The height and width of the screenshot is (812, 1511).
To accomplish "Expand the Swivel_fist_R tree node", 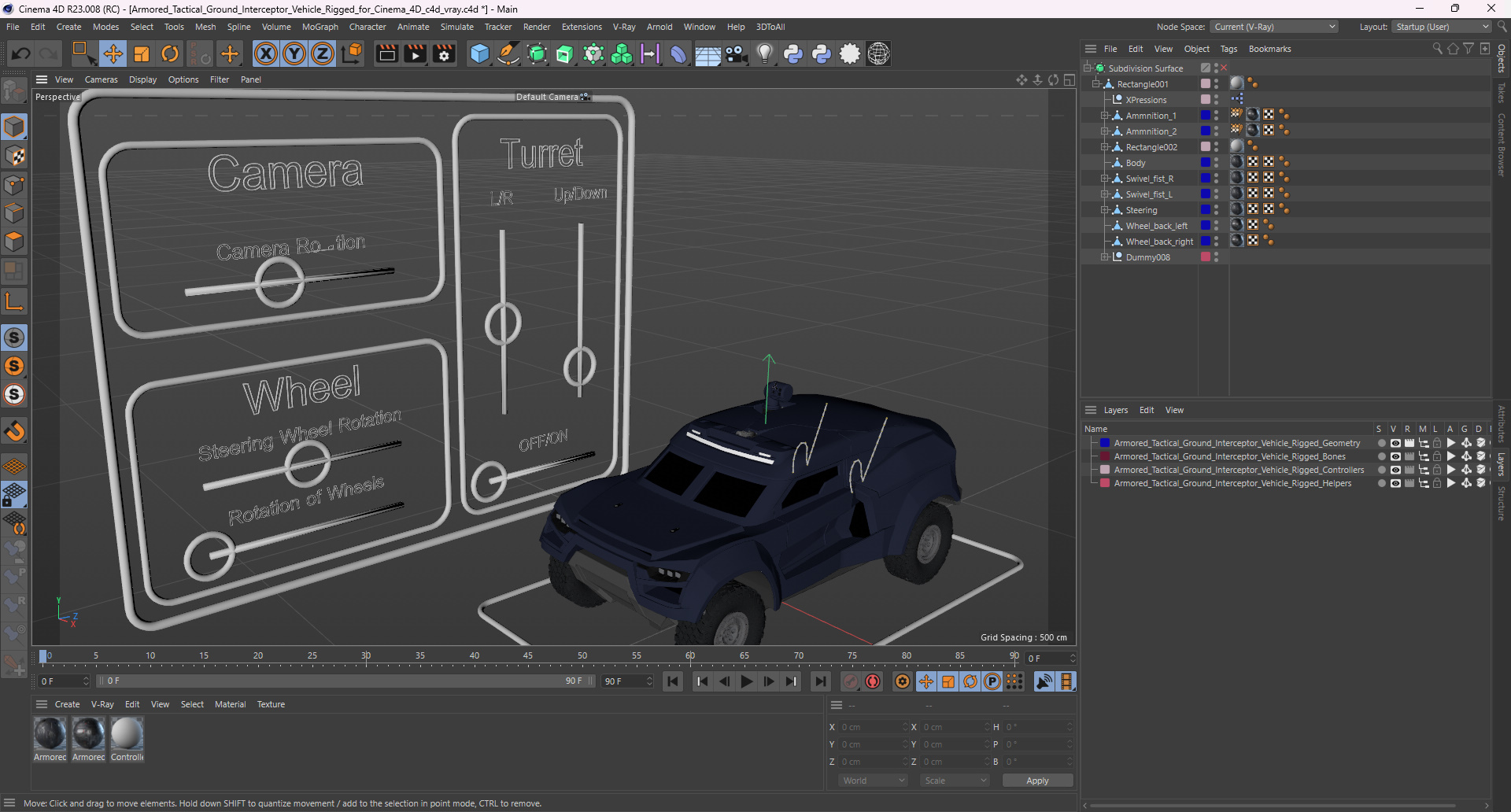I will pos(1104,179).
